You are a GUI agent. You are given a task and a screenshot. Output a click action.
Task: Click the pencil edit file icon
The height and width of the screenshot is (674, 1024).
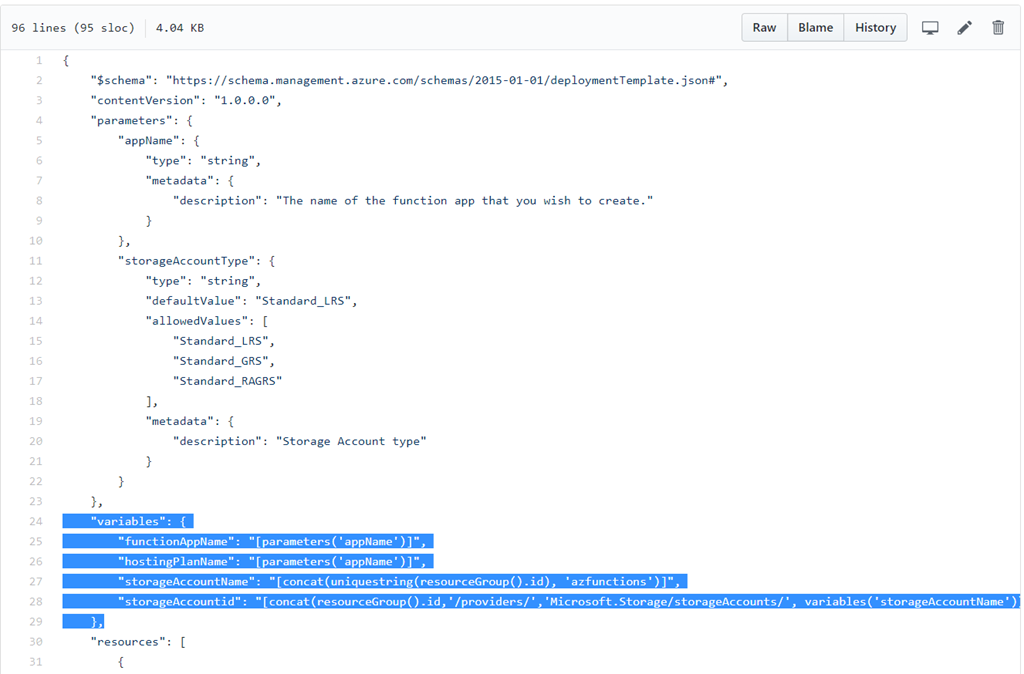964,28
